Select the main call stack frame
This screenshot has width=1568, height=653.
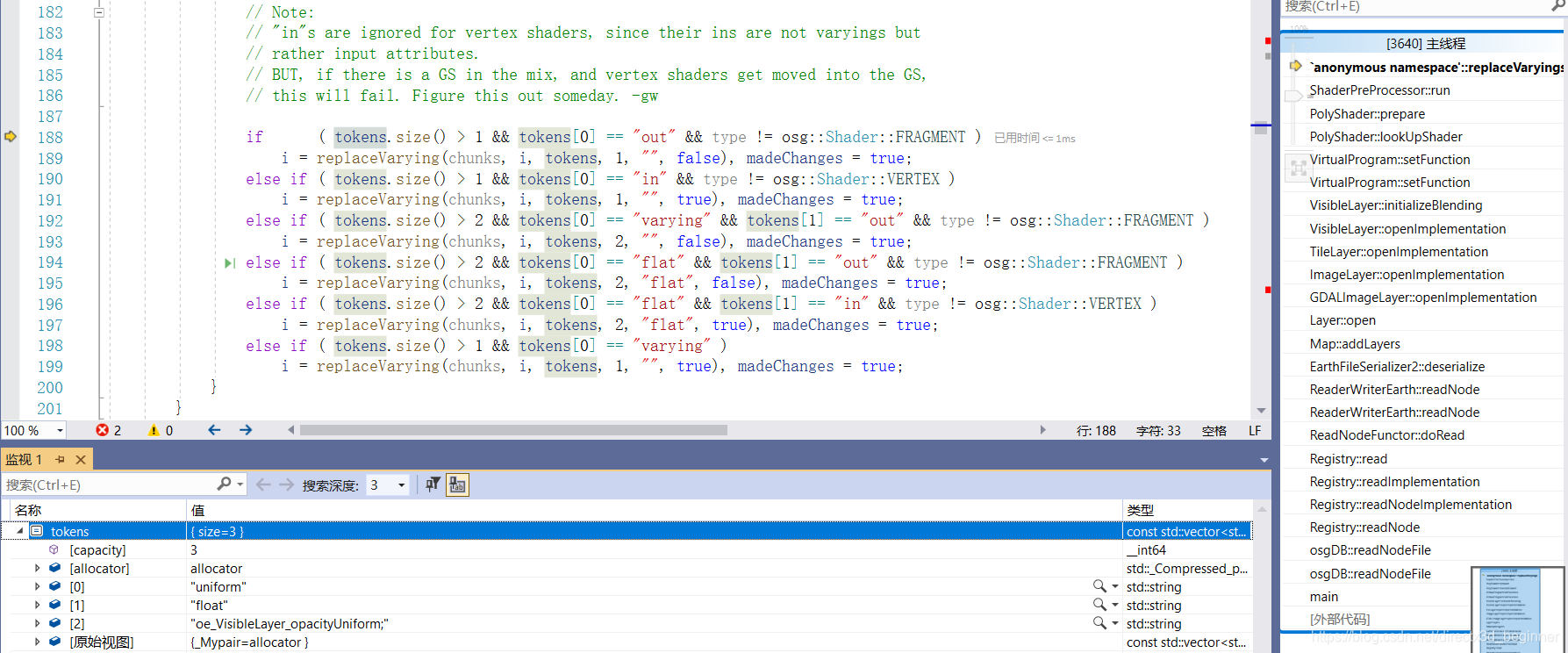pos(1324,597)
